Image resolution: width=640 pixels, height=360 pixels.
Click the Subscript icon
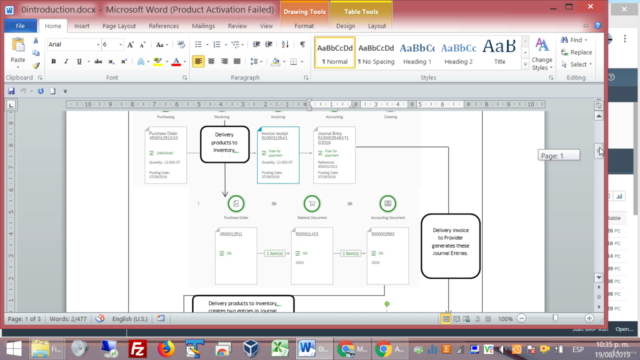[111, 62]
